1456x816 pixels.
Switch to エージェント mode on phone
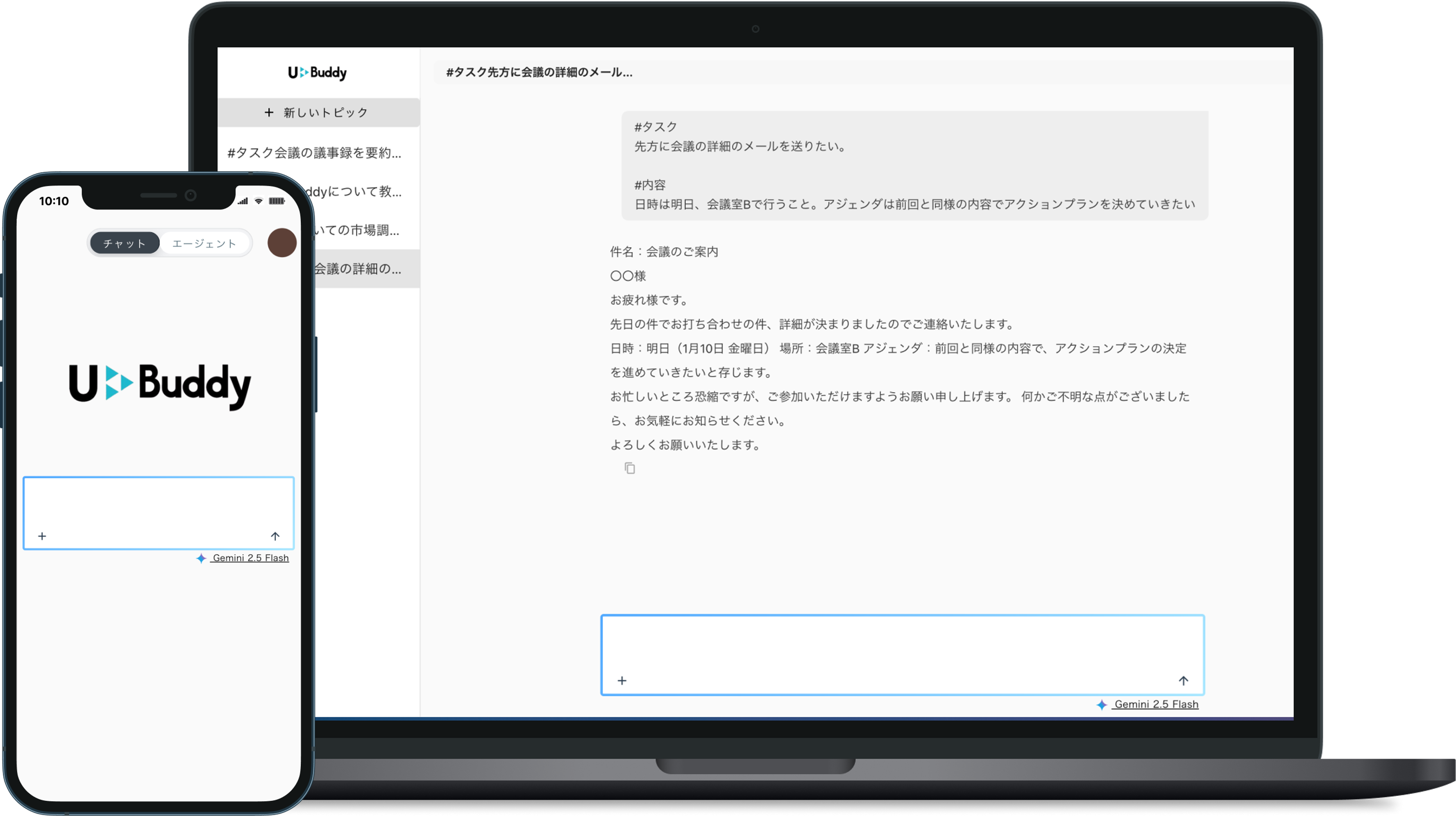(204, 243)
